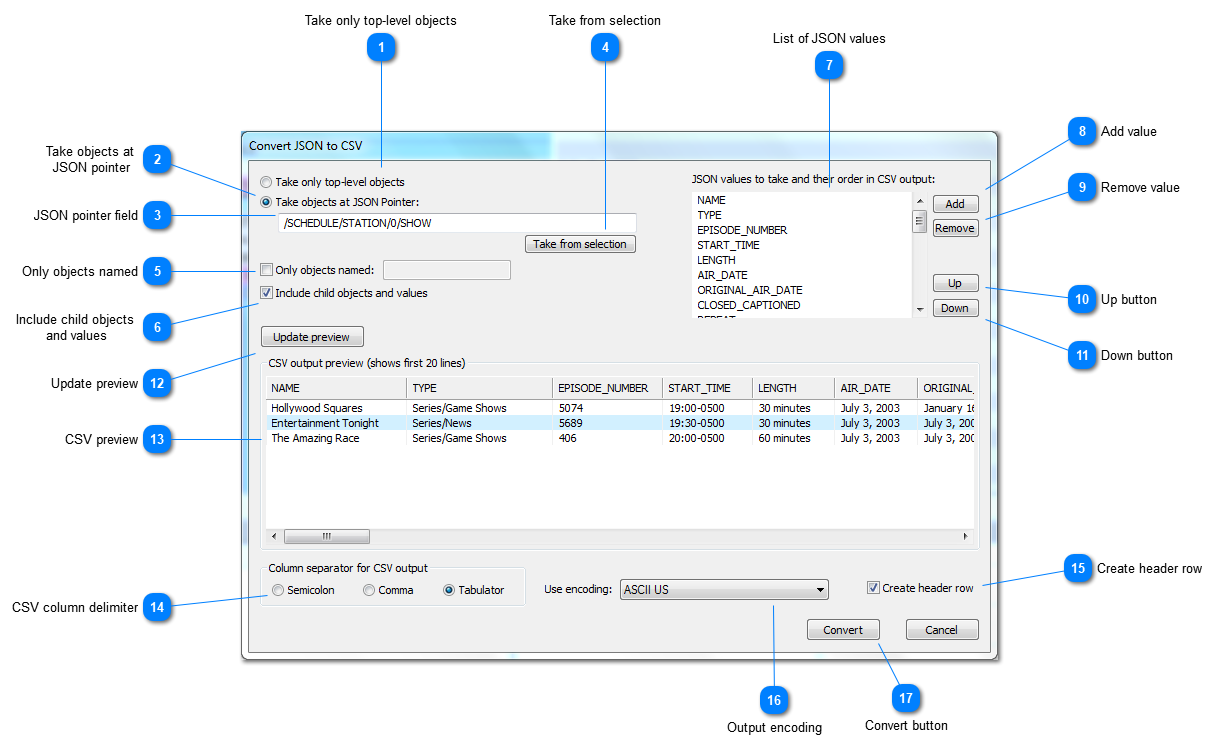Viewport: 1218px width, 751px height.
Task: Click the horizontal scrollbar below the CSV preview
Action: 326,536
